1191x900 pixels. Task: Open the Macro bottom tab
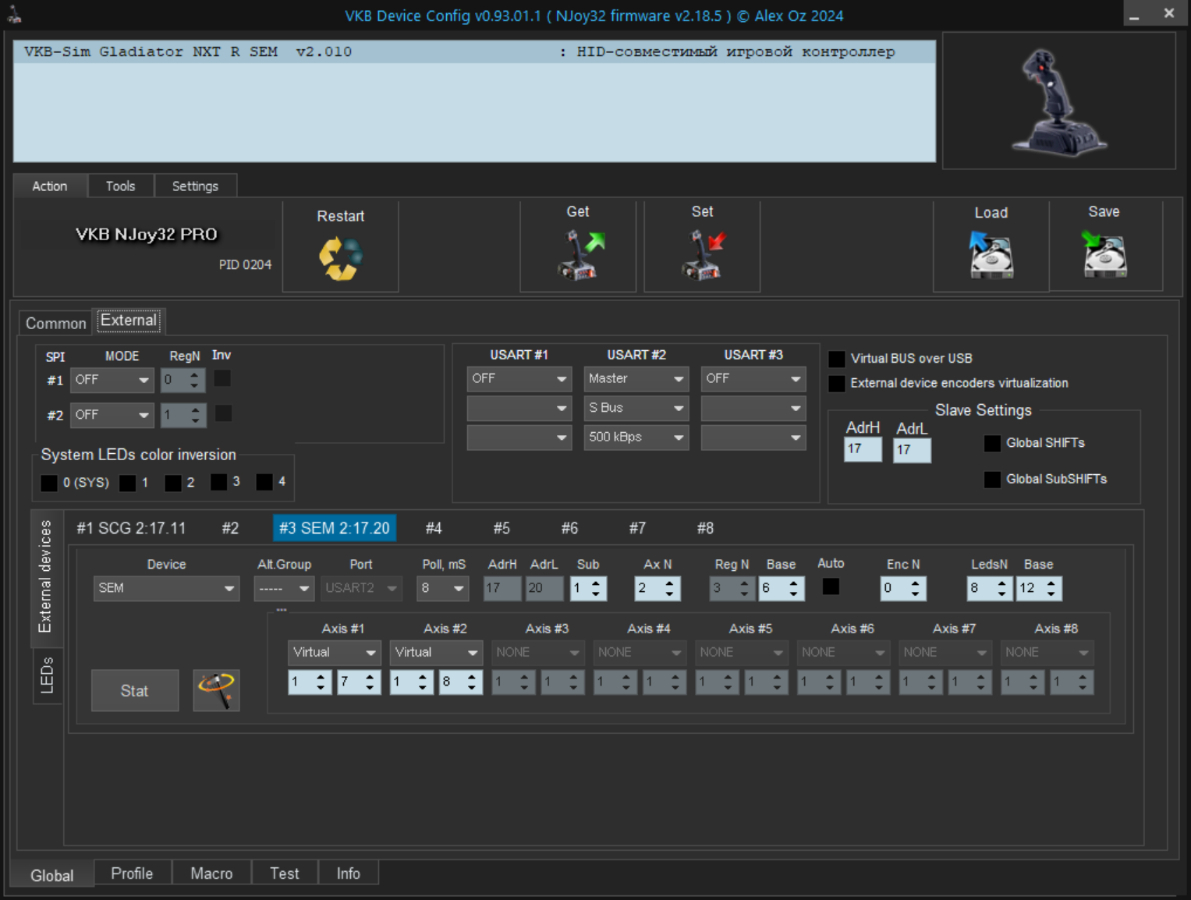(211, 873)
